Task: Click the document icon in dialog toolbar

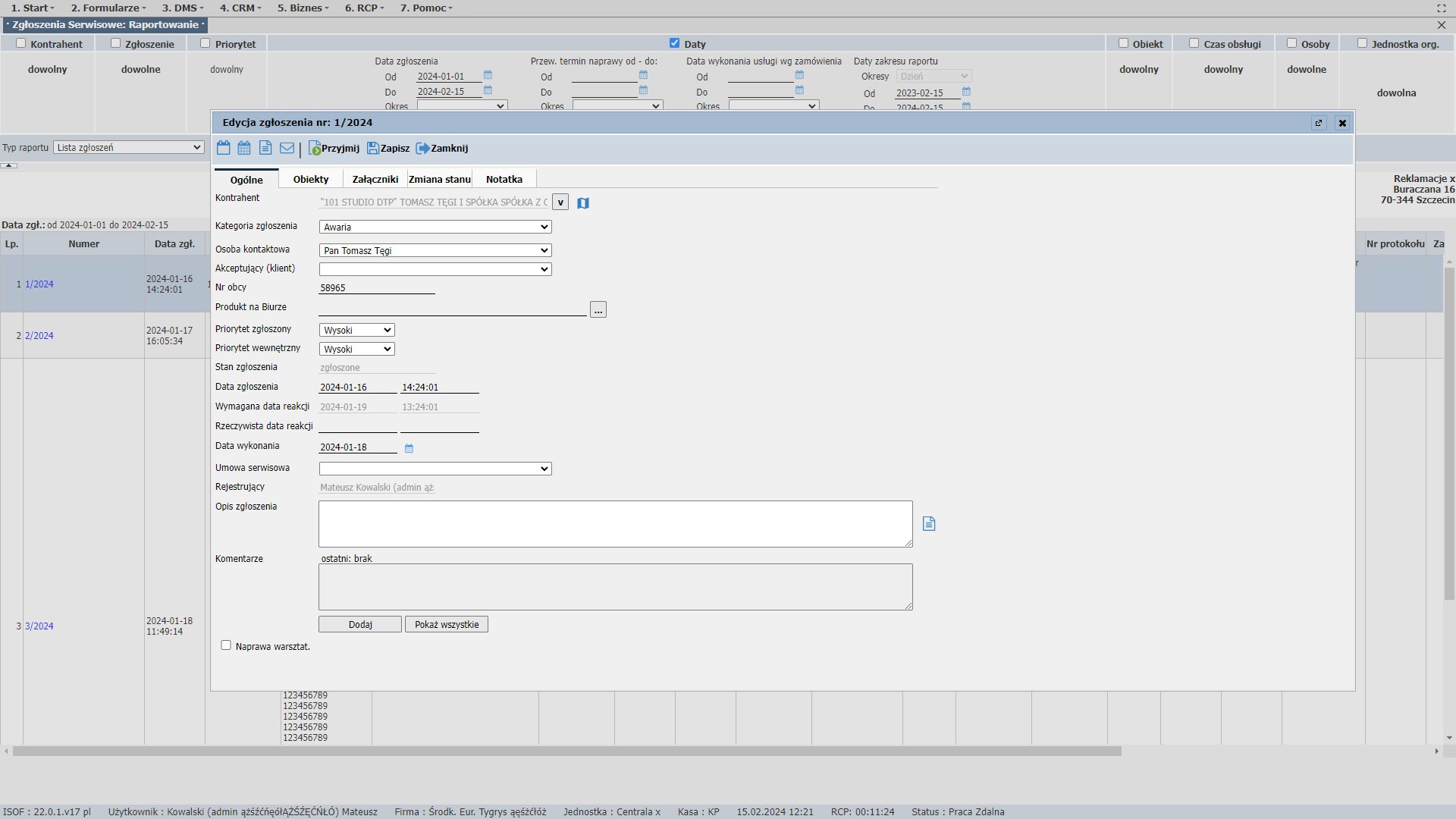Action: pyautogui.click(x=265, y=148)
